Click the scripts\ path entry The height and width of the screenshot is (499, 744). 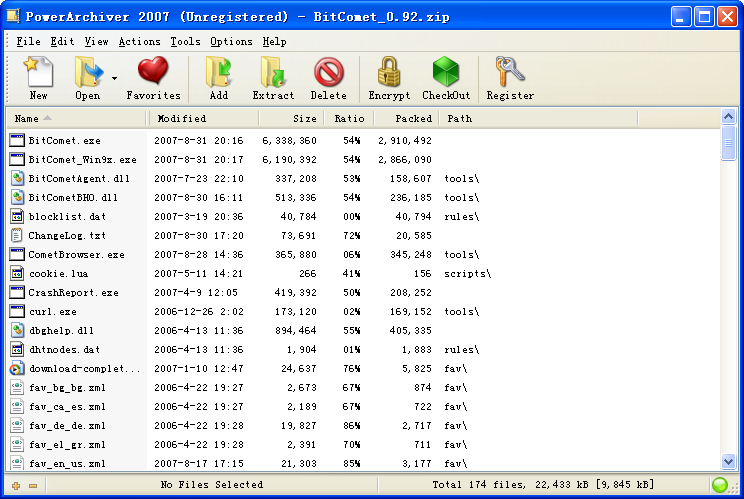click(x=468, y=274)
